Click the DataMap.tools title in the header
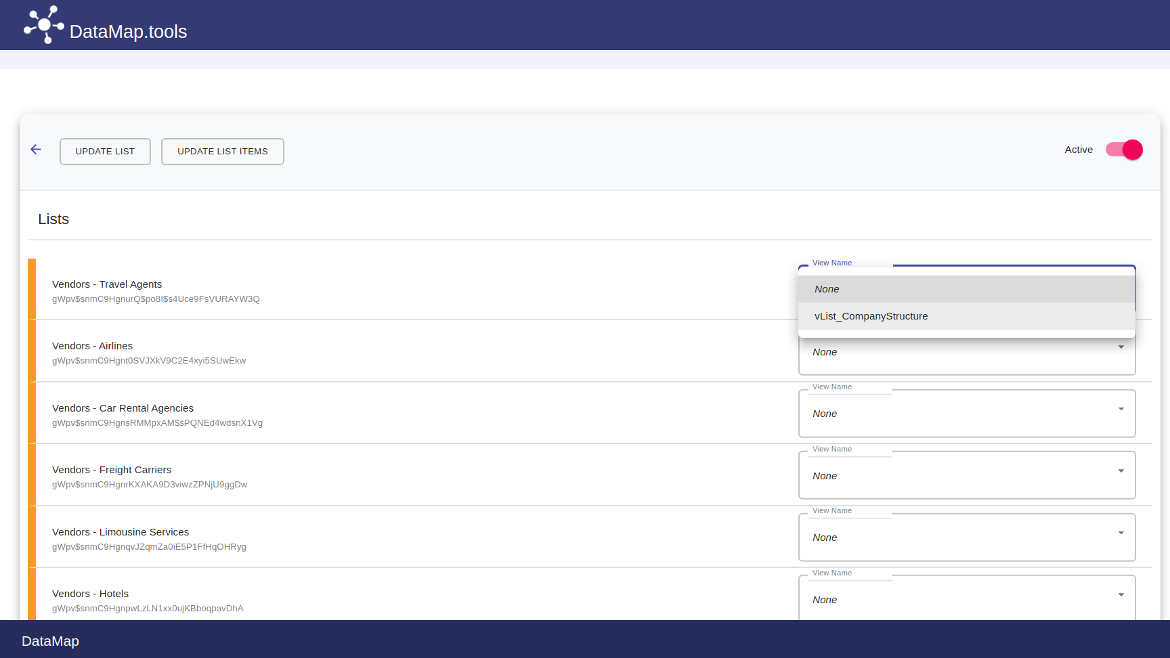The width and height of the screenshot is (1170, 658). point(127,31)
